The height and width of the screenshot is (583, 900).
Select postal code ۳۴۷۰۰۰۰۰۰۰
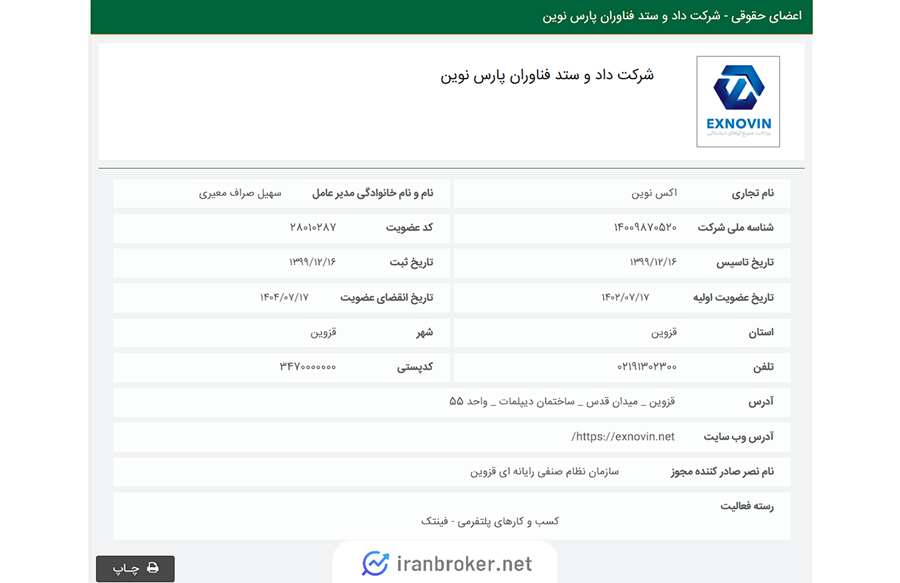pyautogui.click(x=308, y=367)
